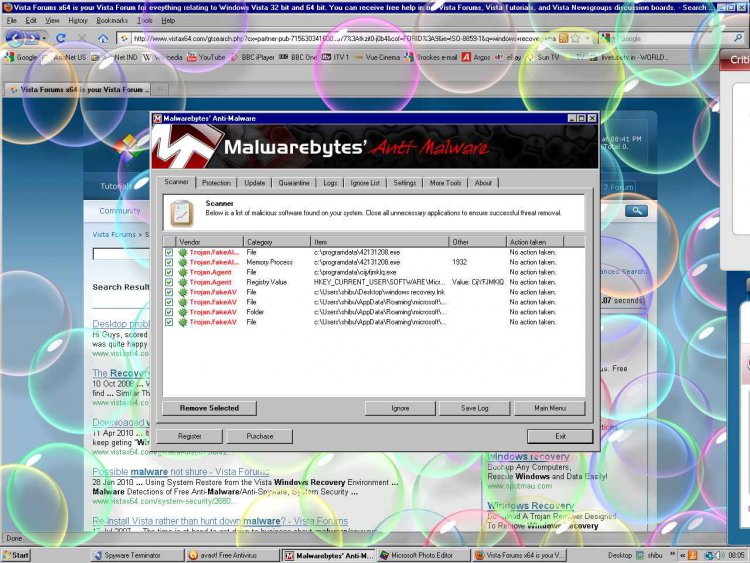This screenshot has width=750, height=563.
Task: Uncheck Trojan.FakeAV Folder row checkbox
Action: pyautogui.click(x=169, y=312)
